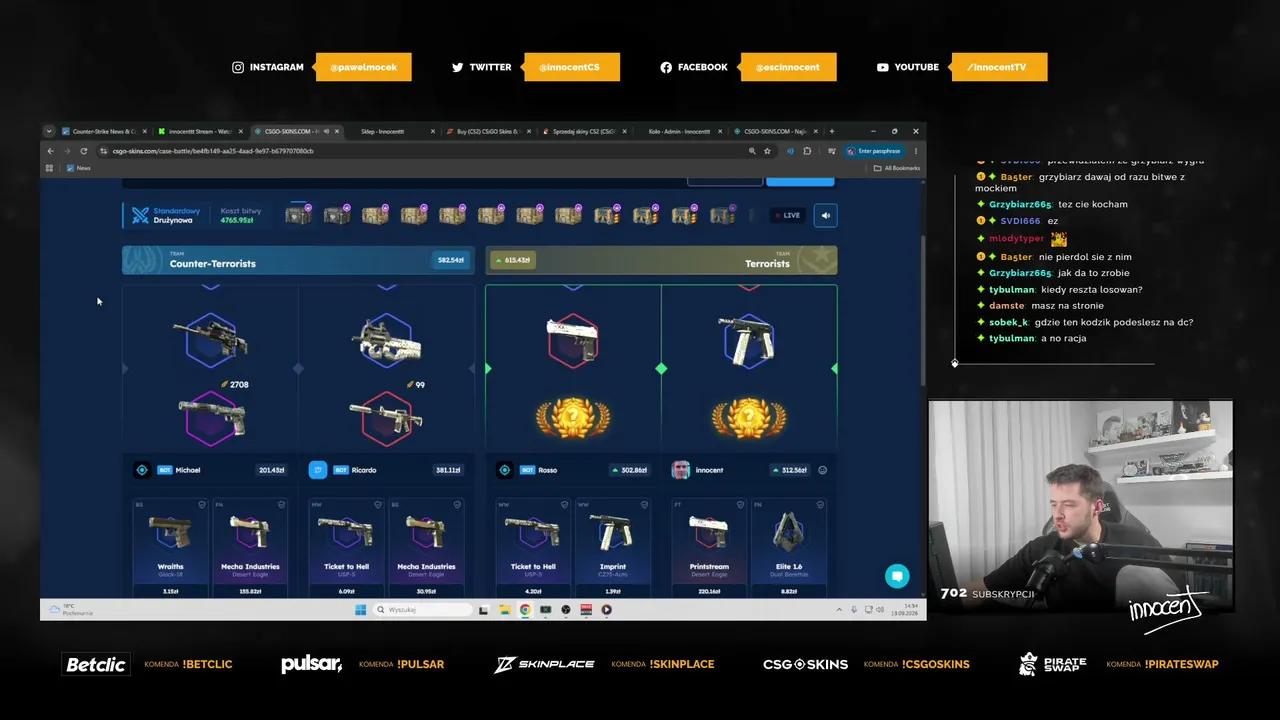Expand the tab search dropdown arrow
The width and height of the screenshot is (1280, 720).
[49, 131]
